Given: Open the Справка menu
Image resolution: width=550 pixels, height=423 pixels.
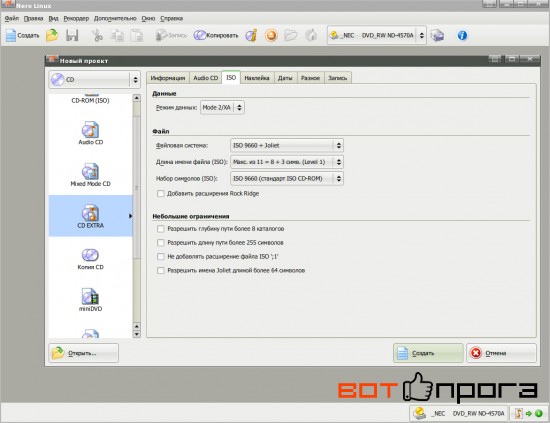Looking at the screenshot, I should pyautogui.click(x=172, y=18).
